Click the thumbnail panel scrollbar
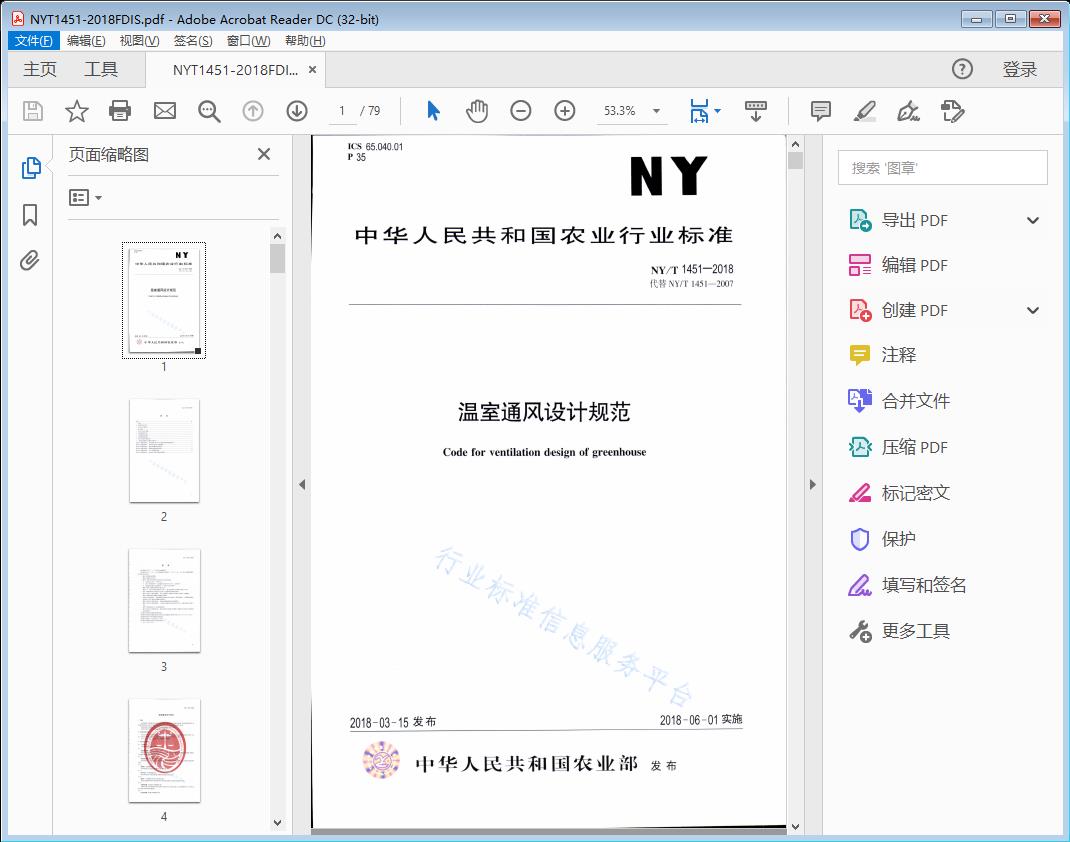 coord(278,500)
